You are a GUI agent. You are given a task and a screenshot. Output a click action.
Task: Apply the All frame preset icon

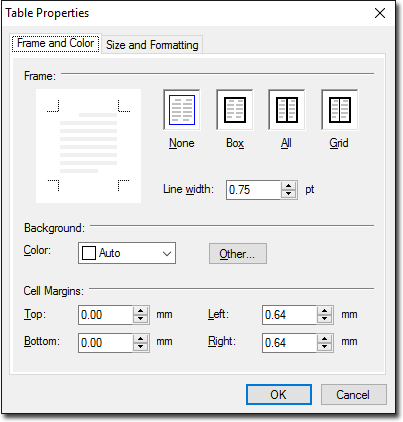click(287, 110)
